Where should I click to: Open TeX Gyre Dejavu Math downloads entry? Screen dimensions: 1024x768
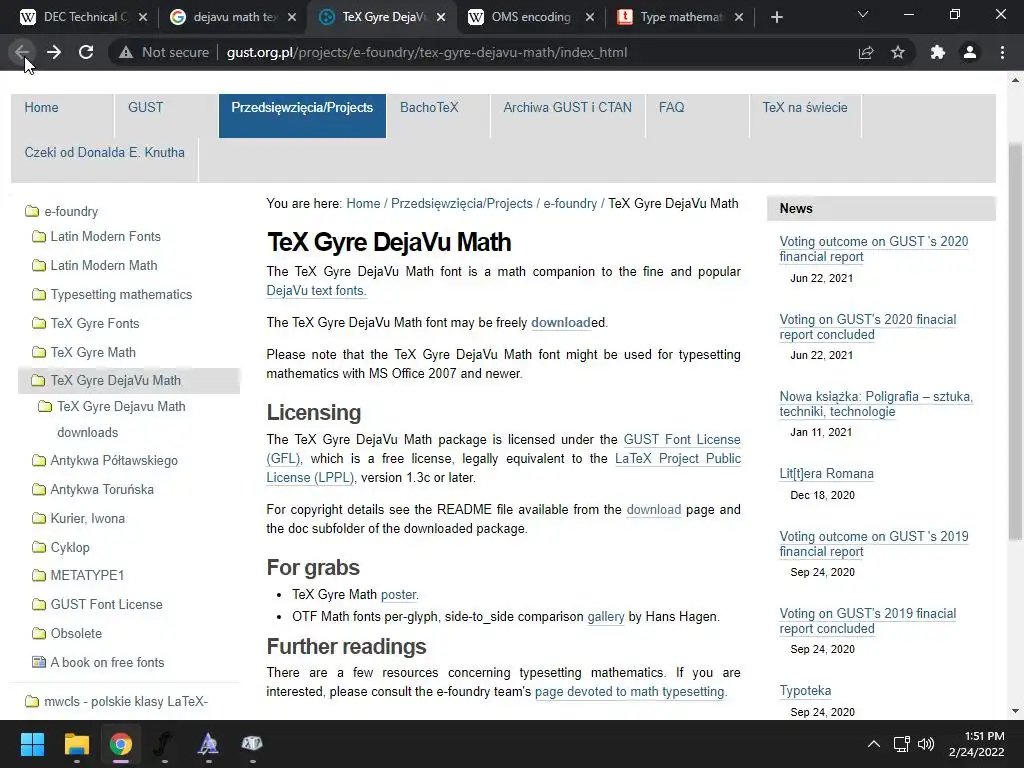pos(121,419)
